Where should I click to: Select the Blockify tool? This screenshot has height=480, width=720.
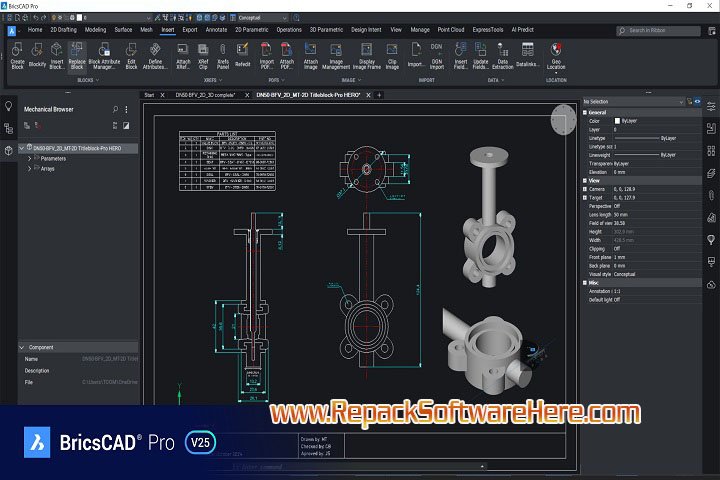[x=37, y=56]
